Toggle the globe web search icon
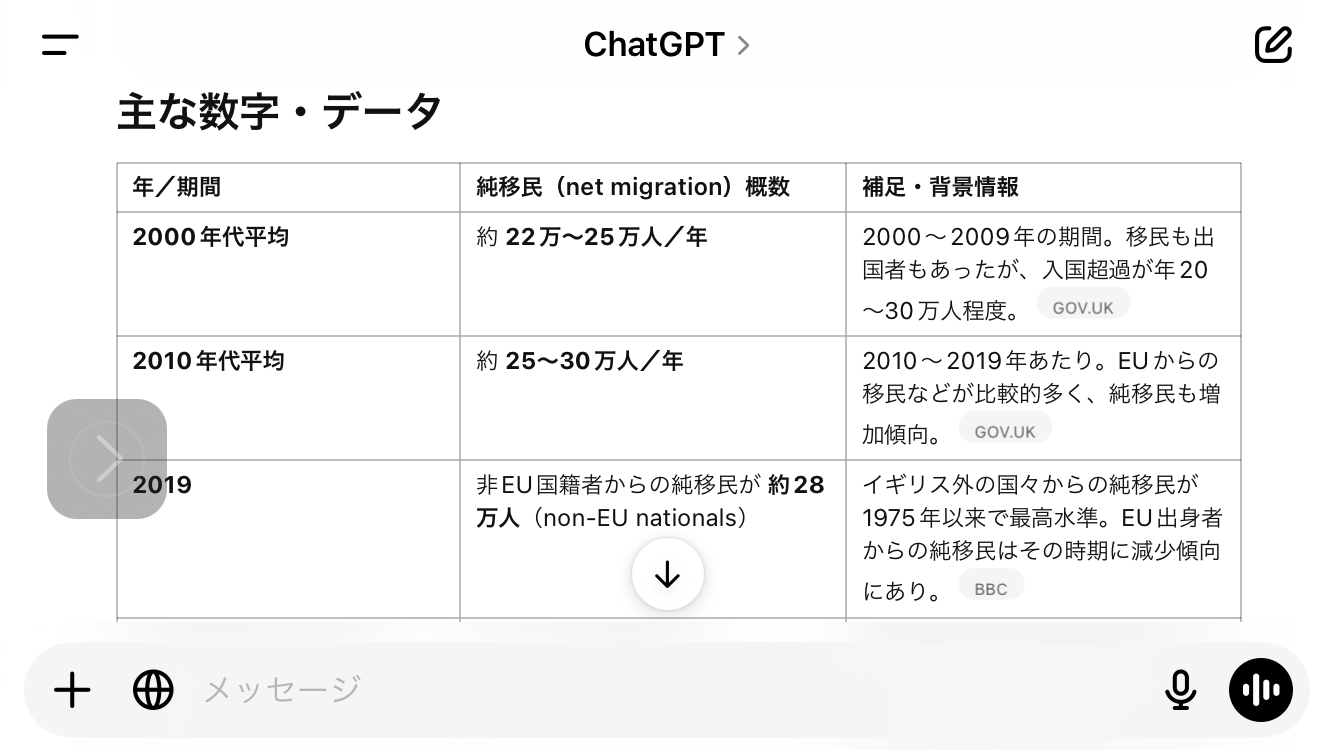The width and height of the screenshot is (1334, 750). click(x=153, y=690)
